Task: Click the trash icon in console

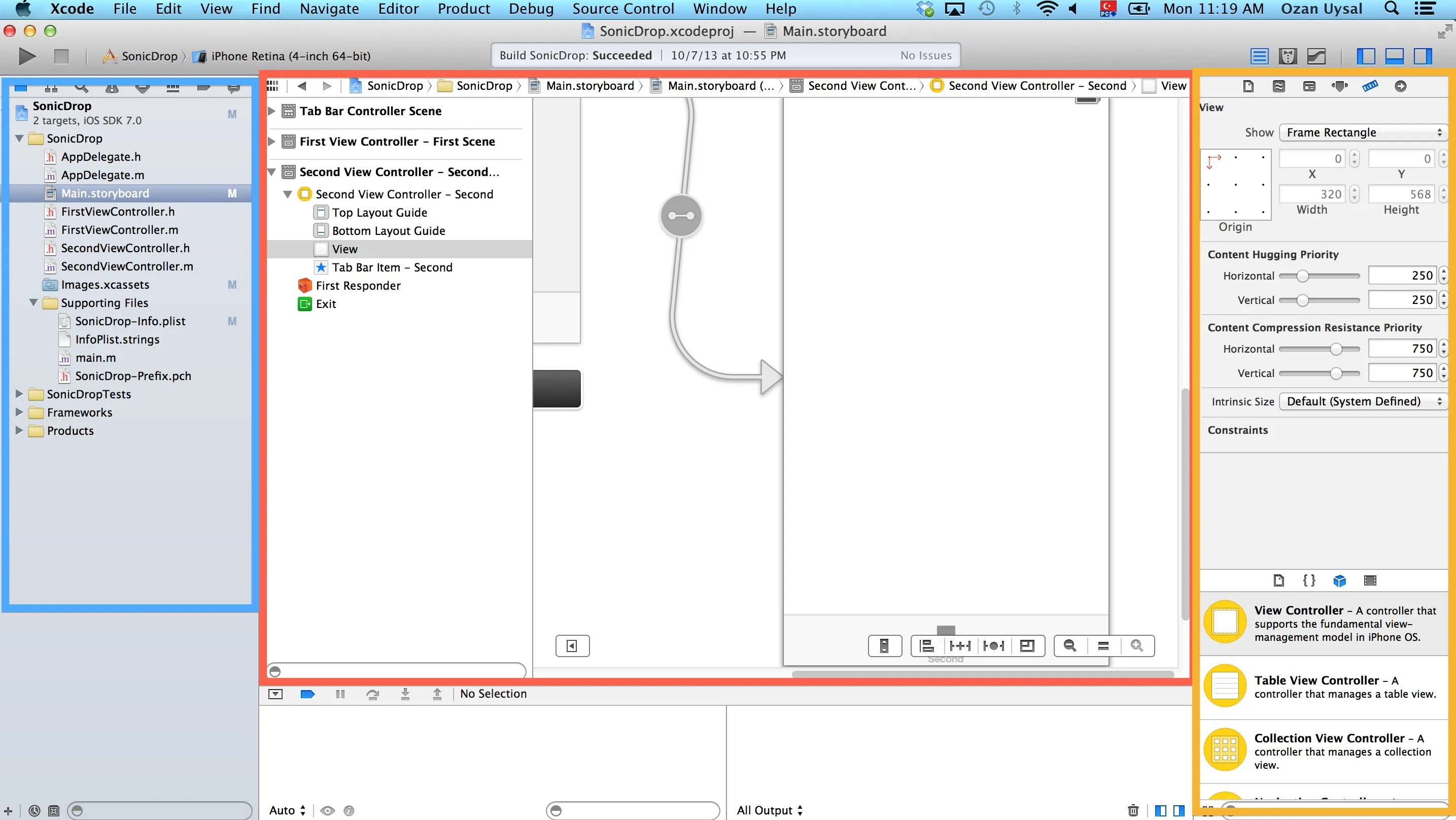Action: (1133, 810)
